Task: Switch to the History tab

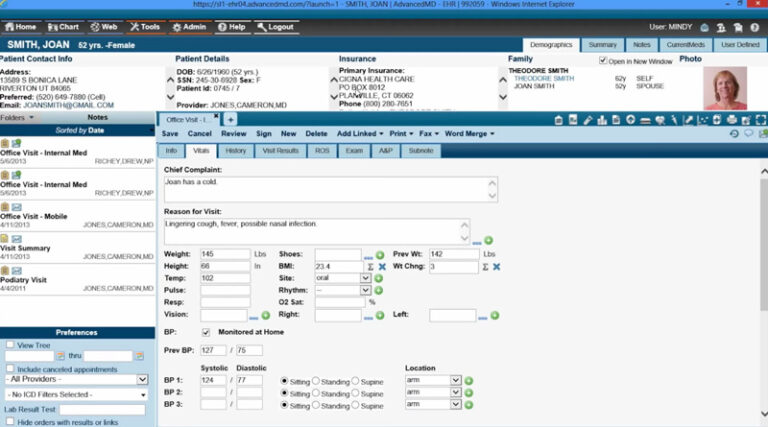Action: tap(236, 151)
